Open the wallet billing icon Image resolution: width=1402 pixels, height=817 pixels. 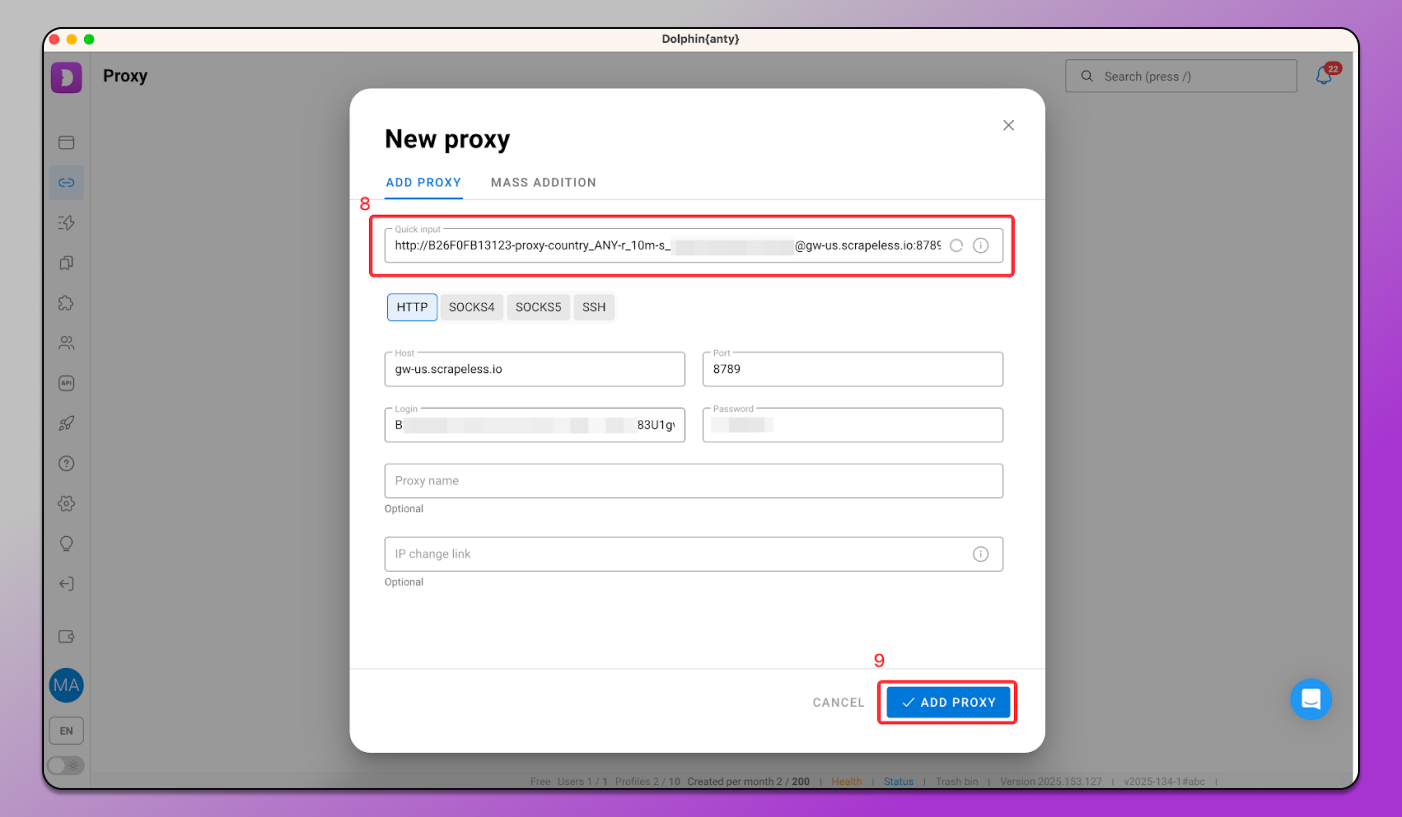[66, 636]
